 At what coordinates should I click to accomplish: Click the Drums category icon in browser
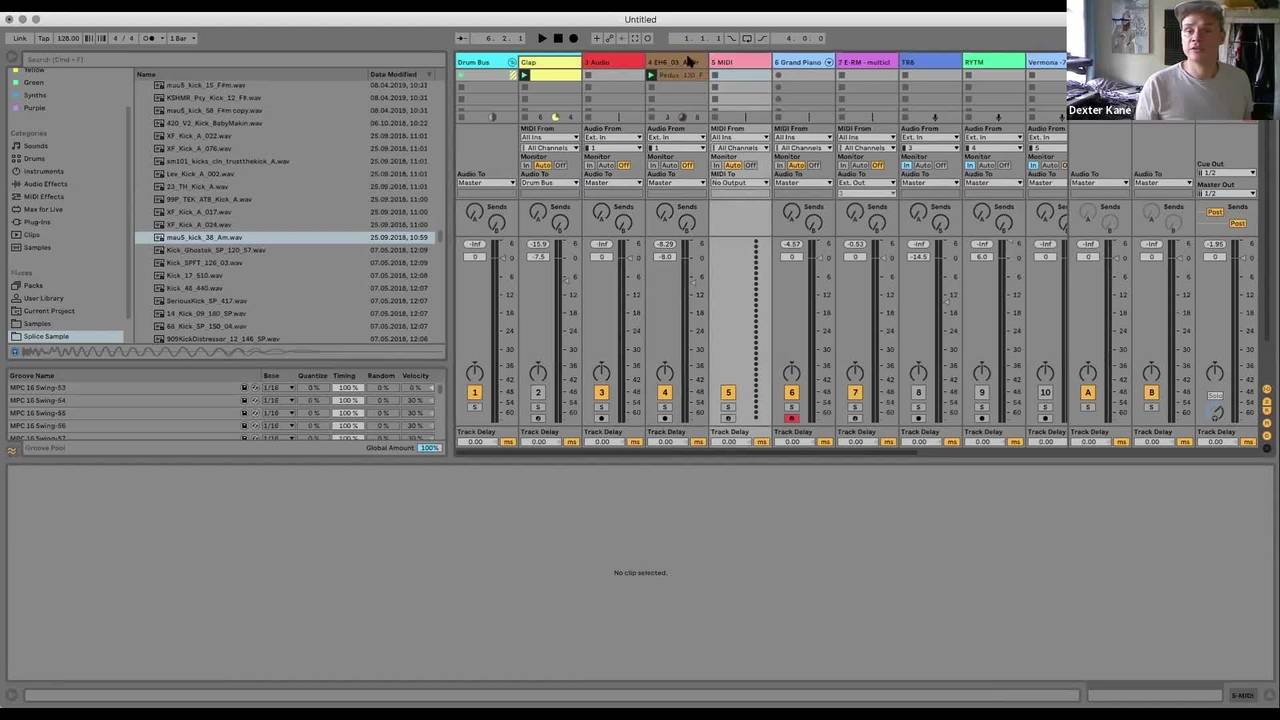[x=16, y=158]
